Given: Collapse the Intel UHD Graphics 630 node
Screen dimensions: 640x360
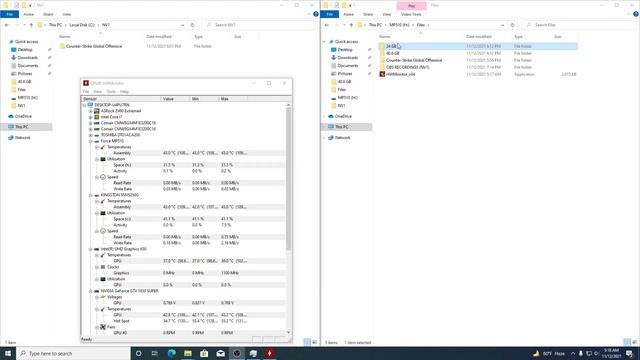Looking at the screenshot, I should pos(91,249).
